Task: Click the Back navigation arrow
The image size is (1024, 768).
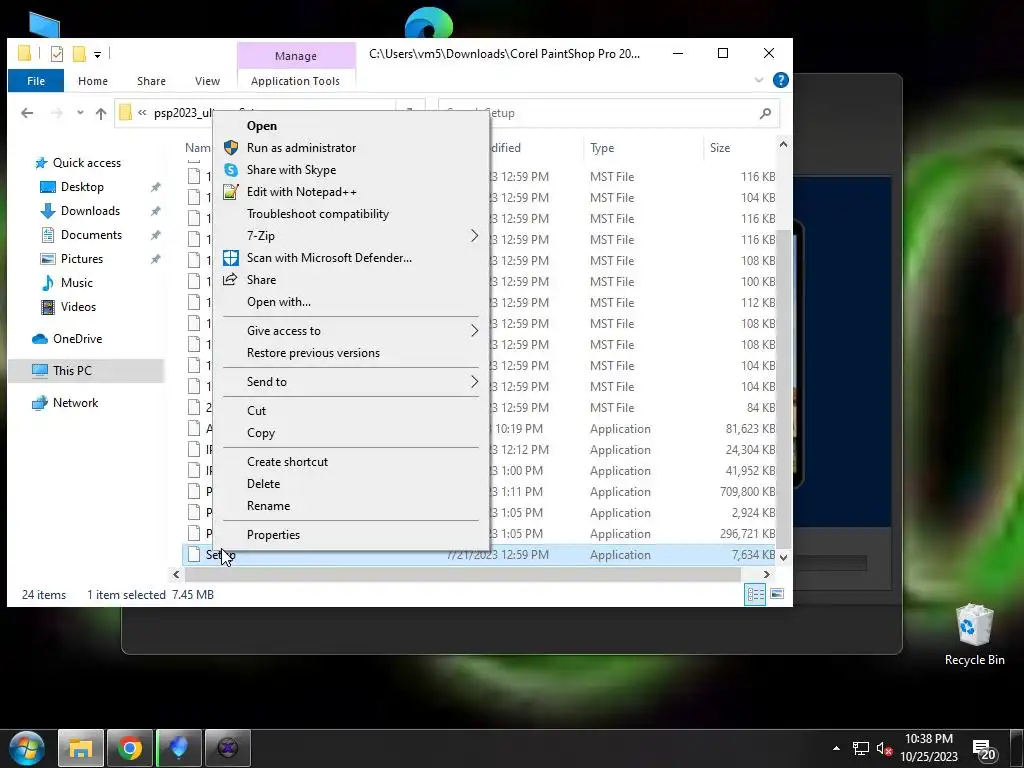Action: coord(27,113)
